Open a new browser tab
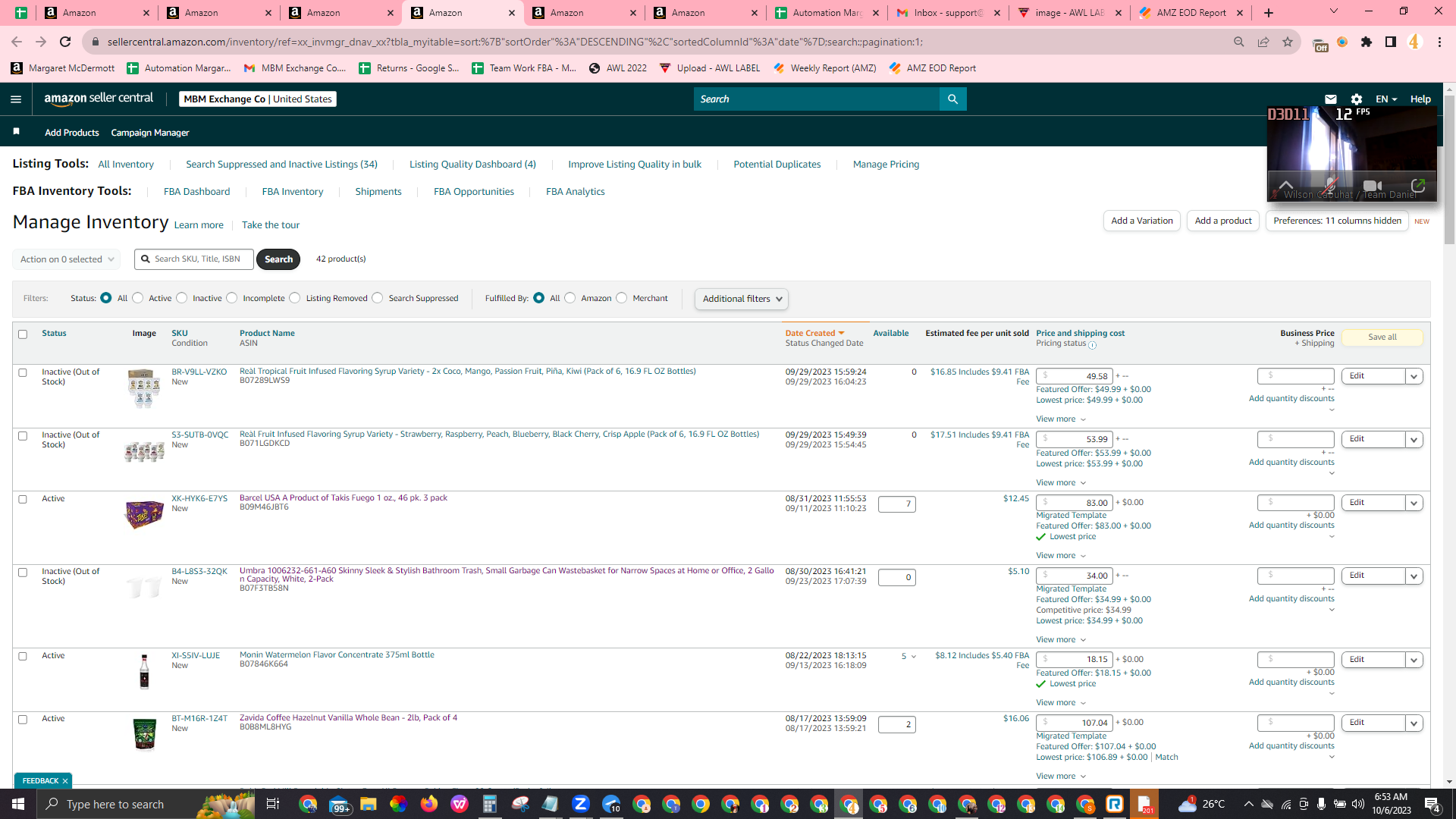Viewport: 1456px width, 819px height. click(1268, 13)
